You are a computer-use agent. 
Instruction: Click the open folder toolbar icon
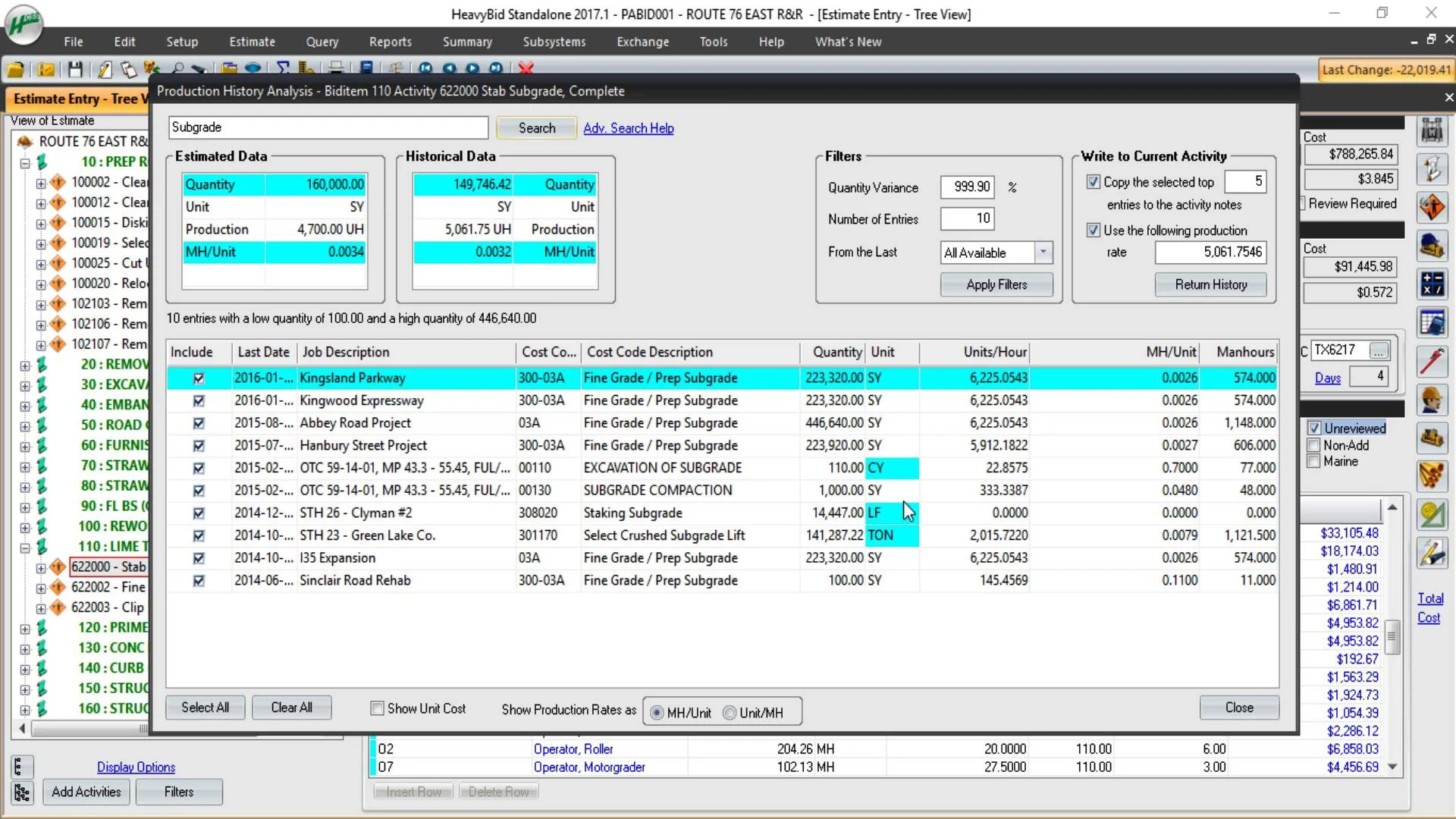coord(15,70)
